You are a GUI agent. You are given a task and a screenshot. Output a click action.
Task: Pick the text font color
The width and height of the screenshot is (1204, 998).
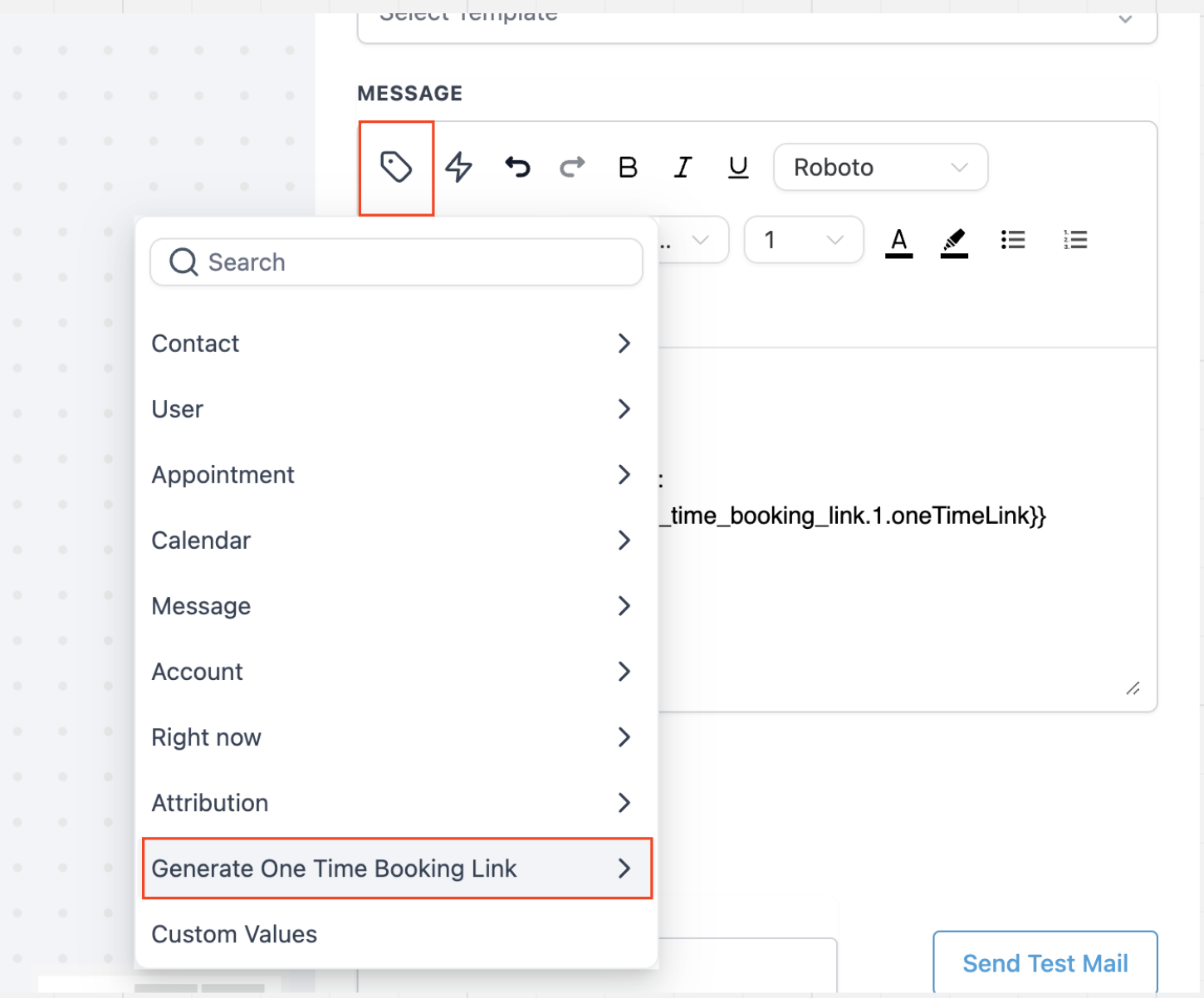point(898,242)
